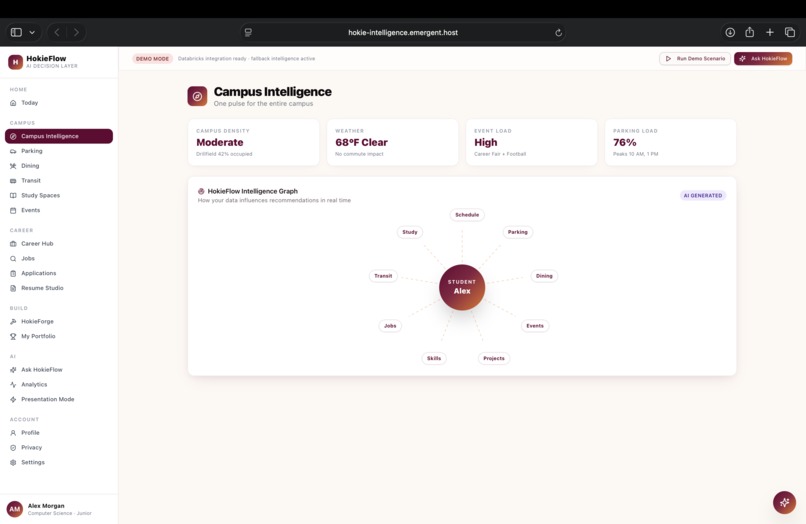Click the Events calendar icon
The height and width of the screenshot is (524, 806).
click(x=13, y=210)
